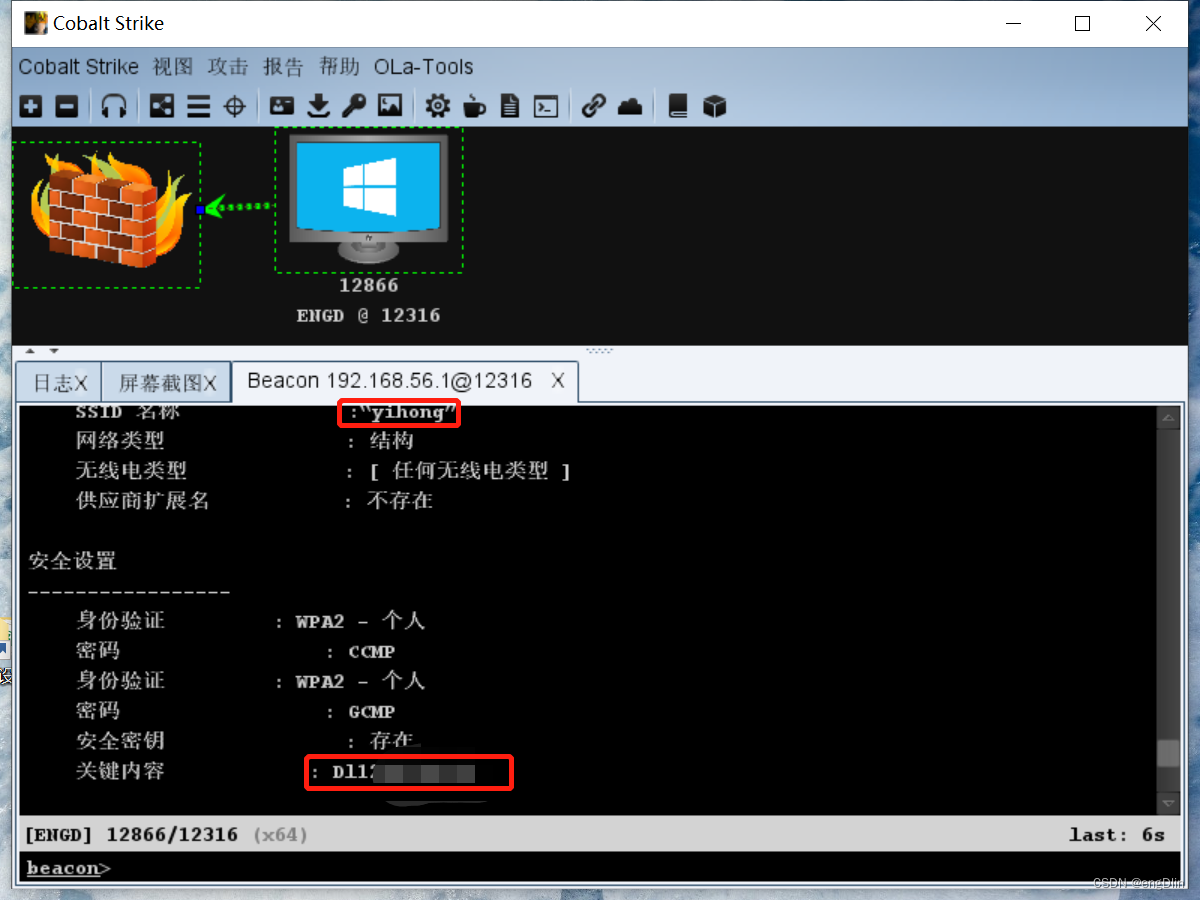Click the 12866 label under the monitor

tap(368, 285)
